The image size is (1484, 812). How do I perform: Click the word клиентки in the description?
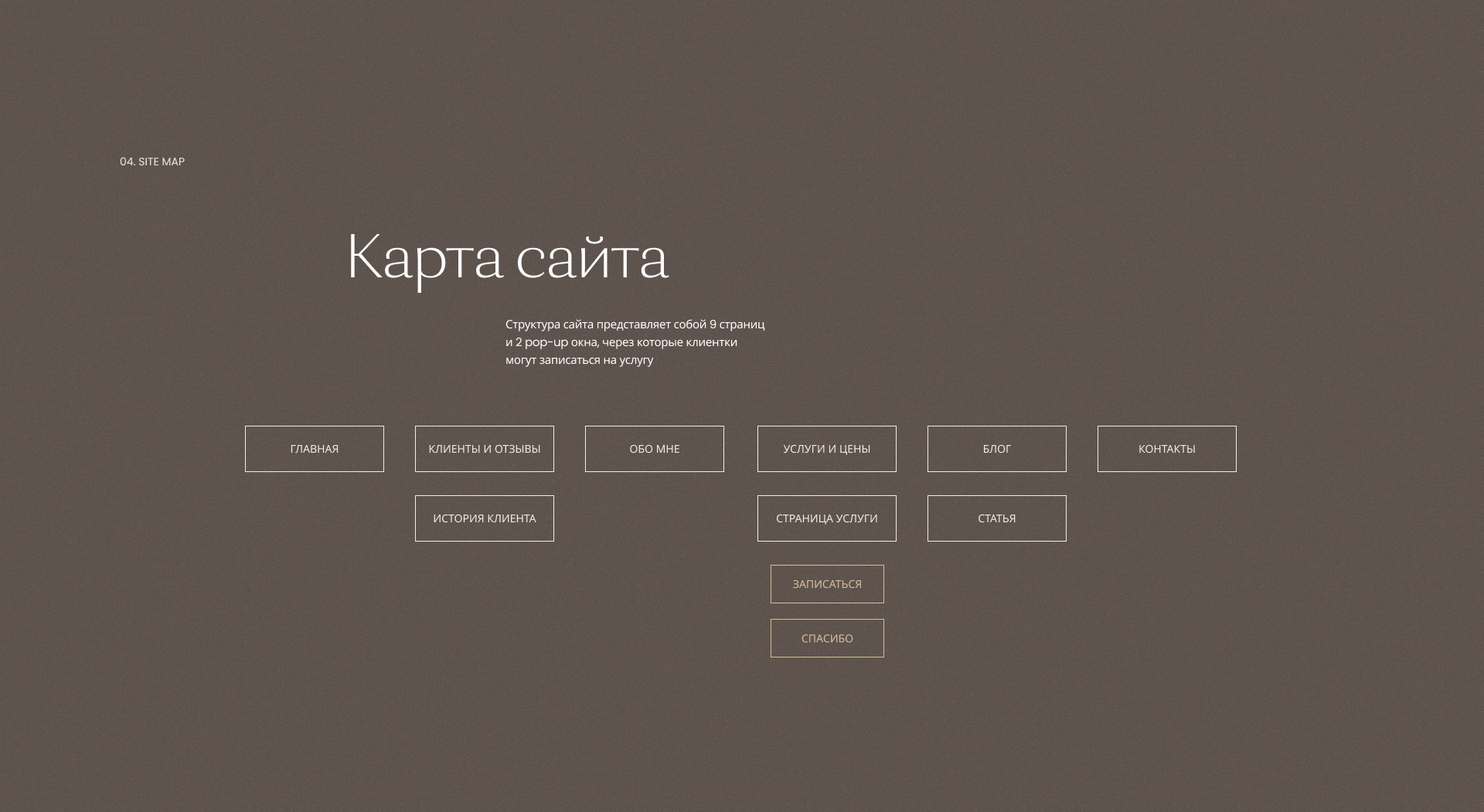(x=711, y=342)
